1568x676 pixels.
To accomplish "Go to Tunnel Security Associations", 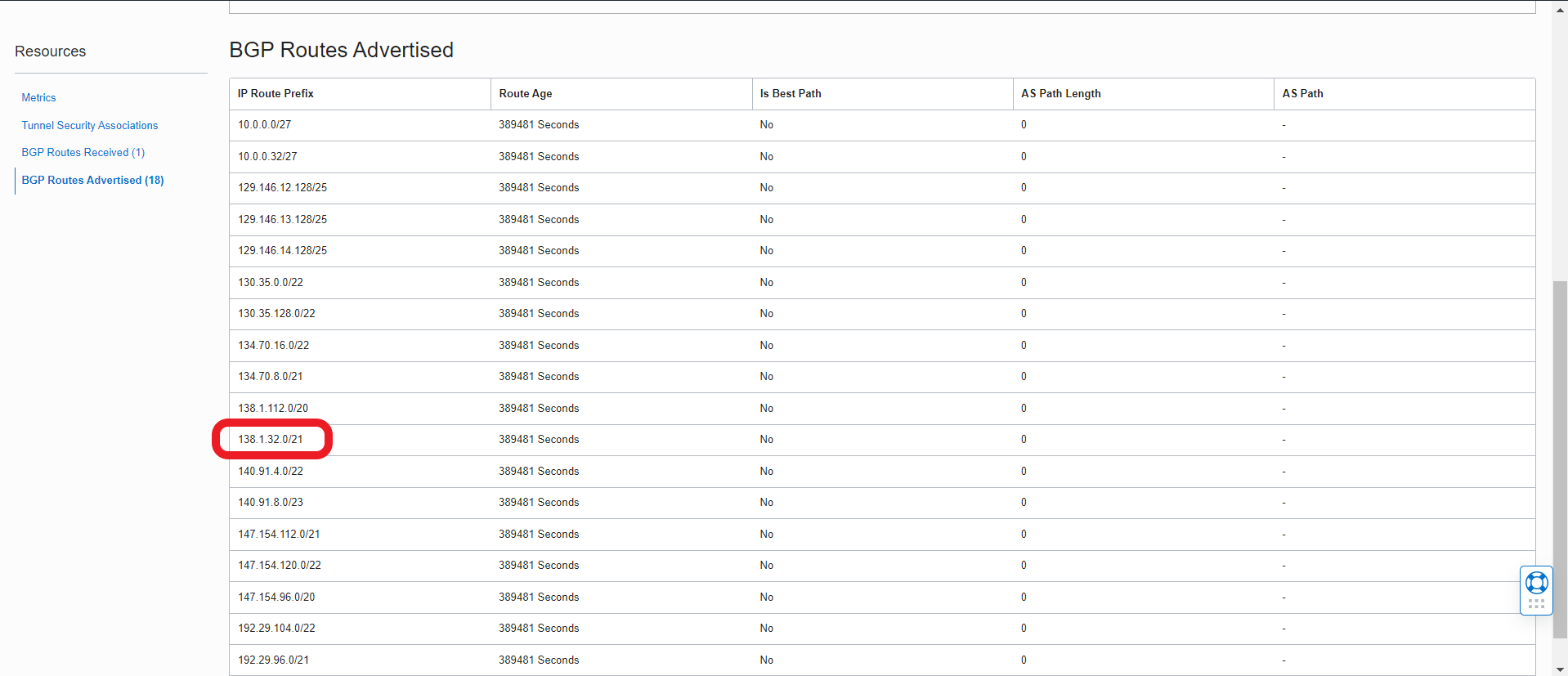I will pyautogui.click(x=90, y=125).
